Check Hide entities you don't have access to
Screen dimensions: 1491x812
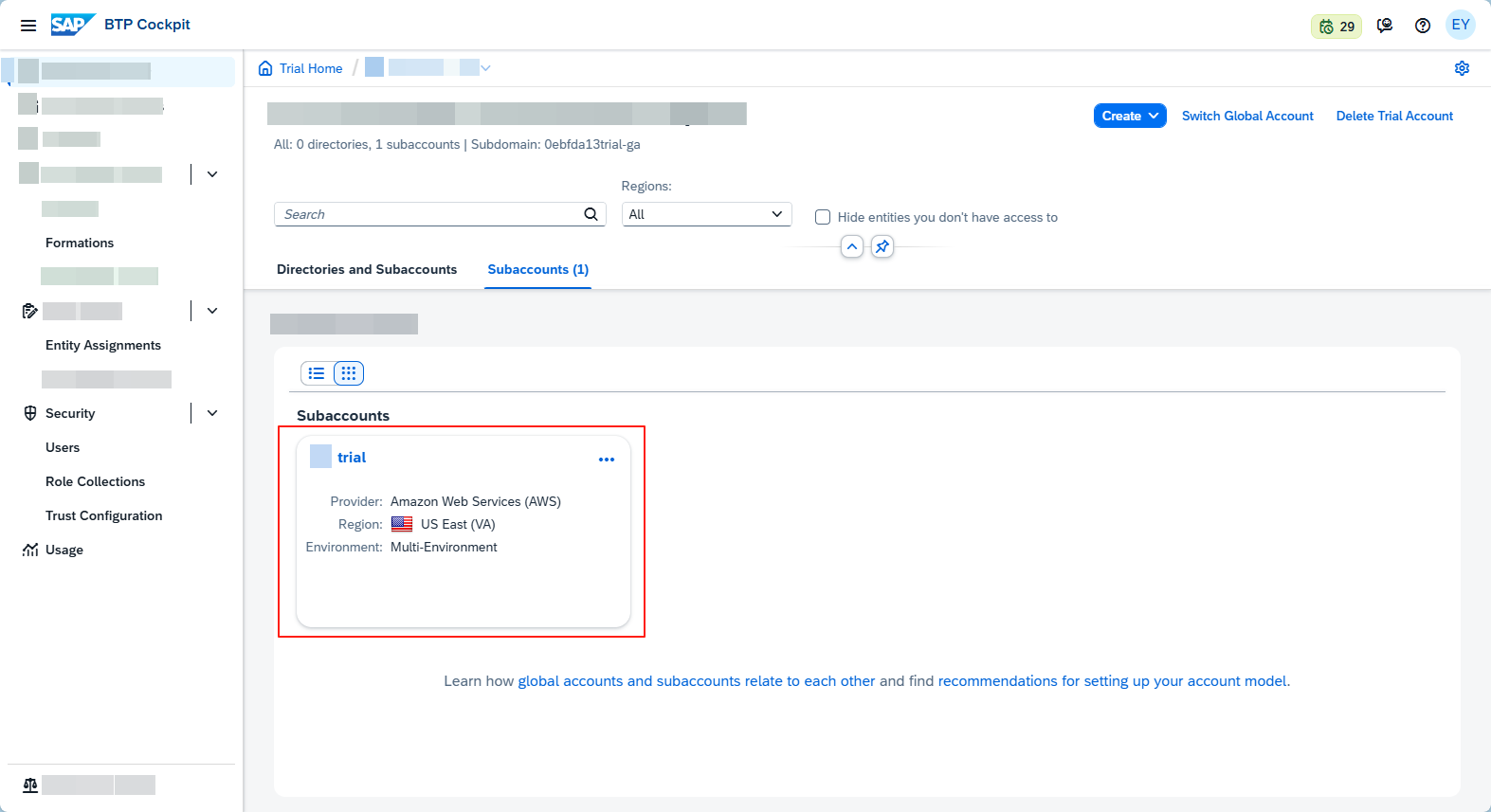(823, 217)
